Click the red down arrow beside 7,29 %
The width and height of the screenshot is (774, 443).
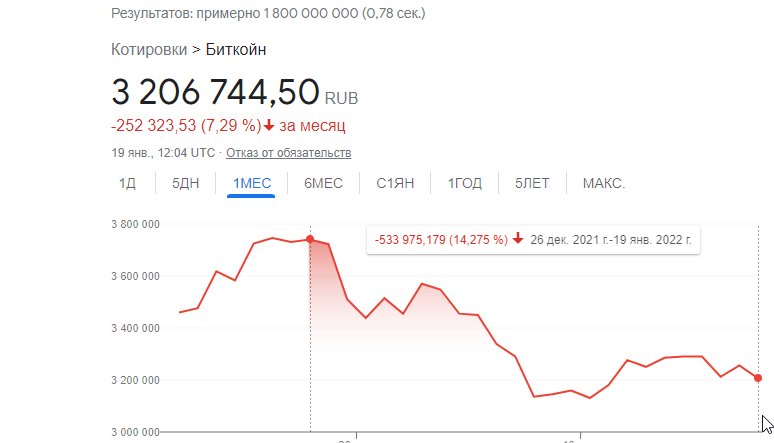269,125
